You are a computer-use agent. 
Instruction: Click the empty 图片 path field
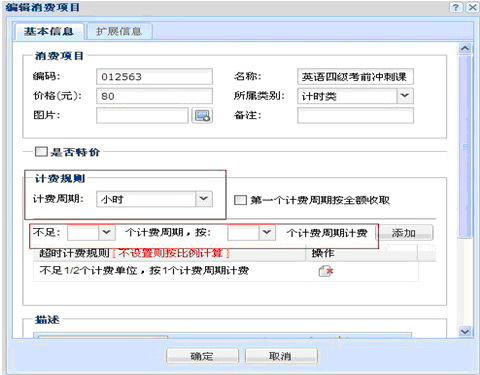tap(143, 116)
